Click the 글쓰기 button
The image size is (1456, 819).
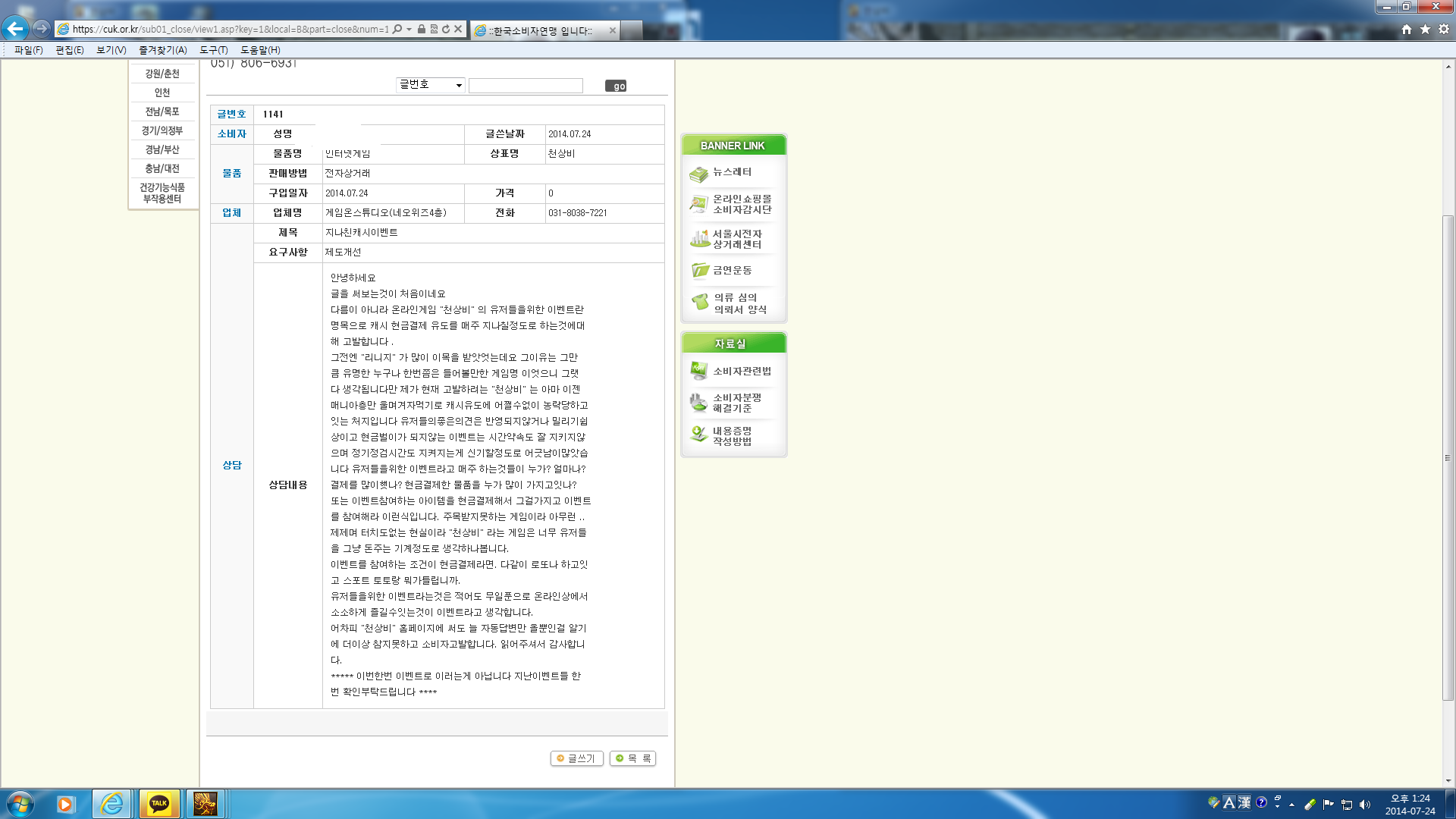pos(576,758)
